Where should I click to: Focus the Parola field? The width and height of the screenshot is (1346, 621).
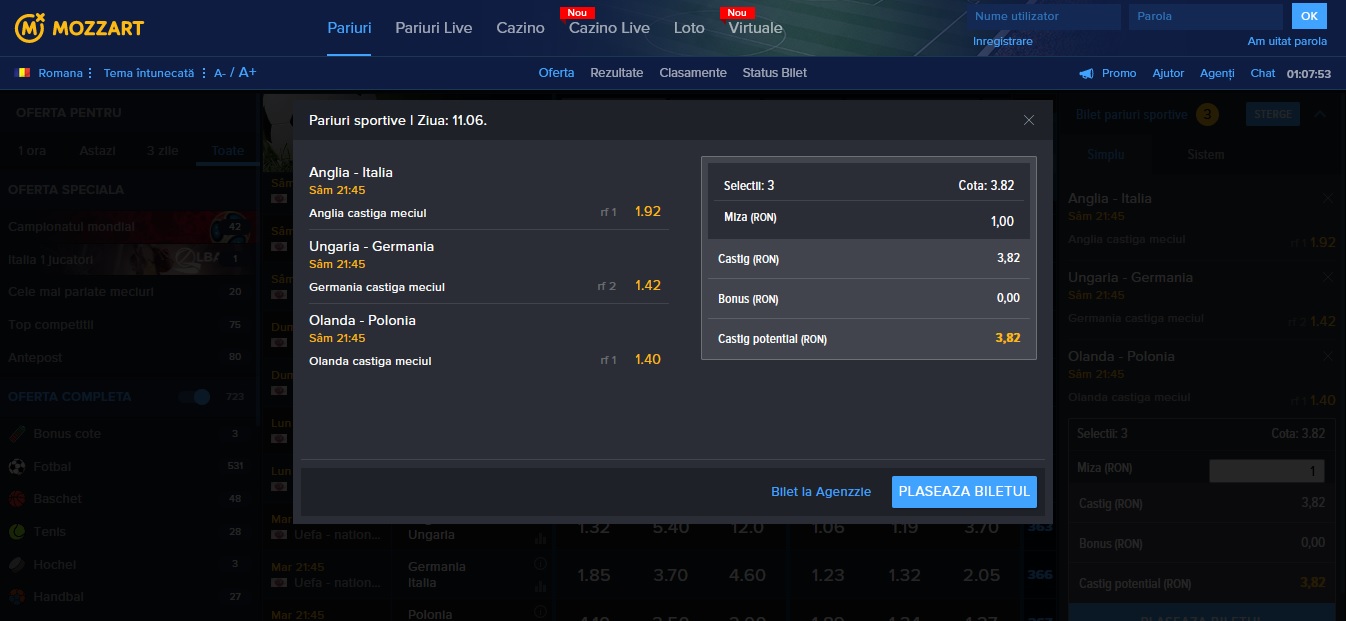point(1206,16)
